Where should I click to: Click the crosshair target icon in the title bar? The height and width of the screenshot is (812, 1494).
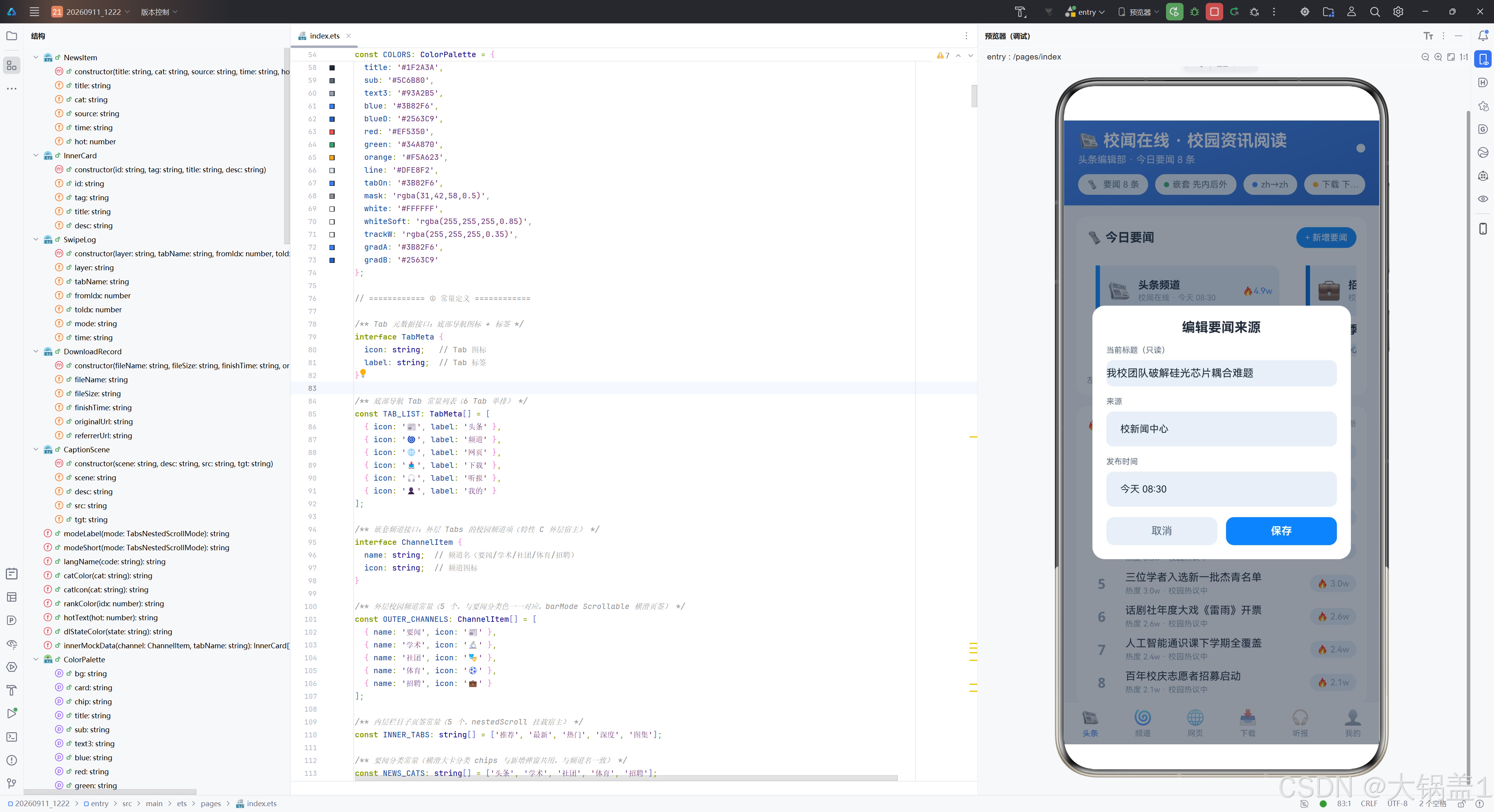[1305, 12]
